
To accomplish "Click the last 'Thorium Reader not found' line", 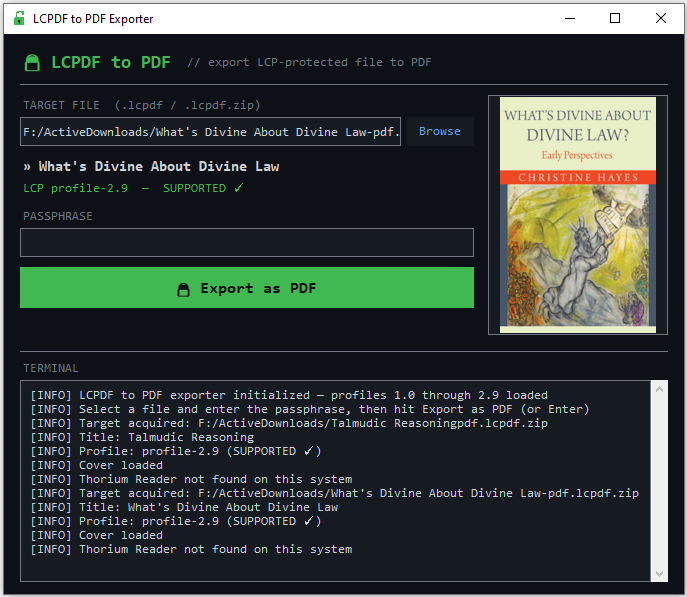I will coord(191,549).
